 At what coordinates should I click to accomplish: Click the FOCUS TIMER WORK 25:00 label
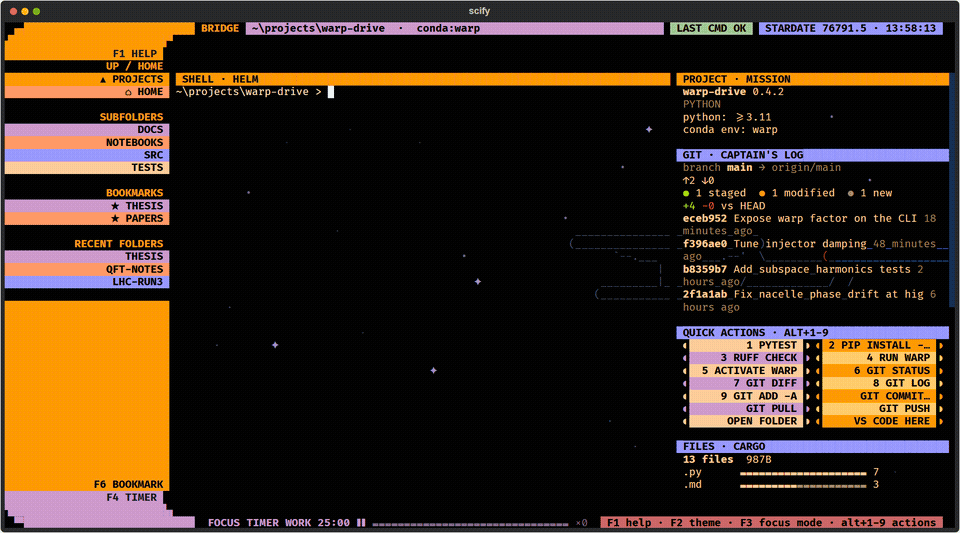[x=279, y=523]
